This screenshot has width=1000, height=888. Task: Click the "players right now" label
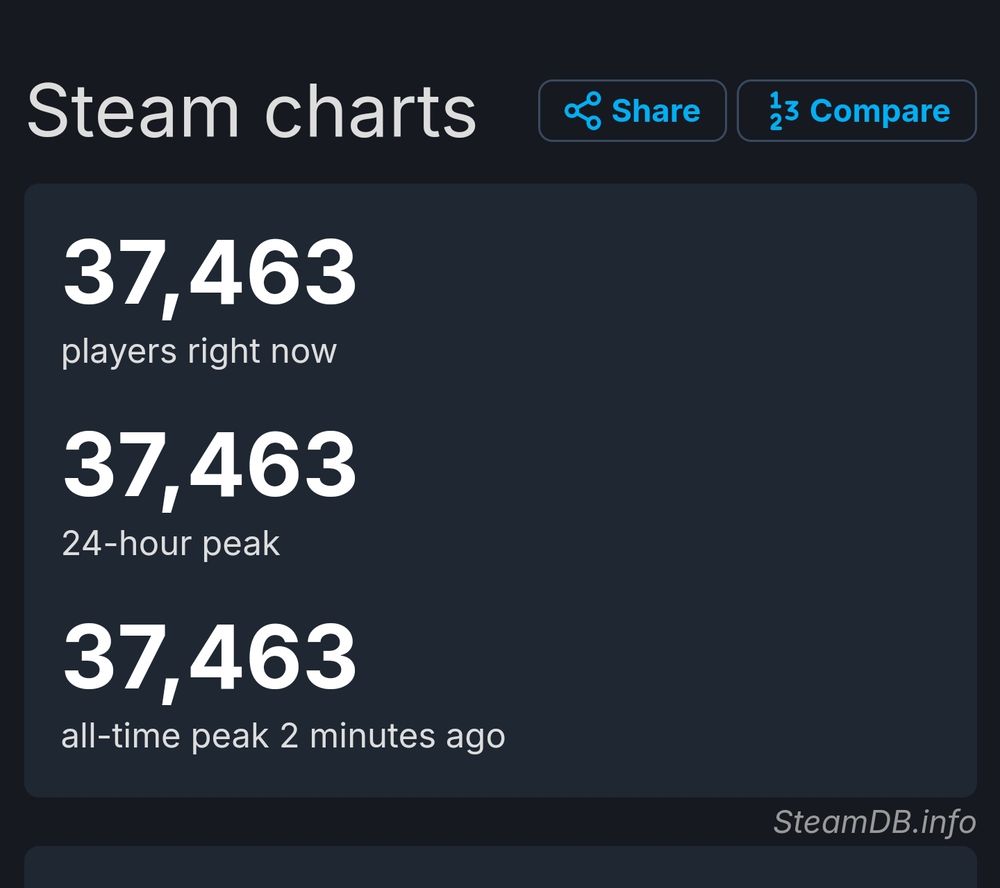coord(199,351)
